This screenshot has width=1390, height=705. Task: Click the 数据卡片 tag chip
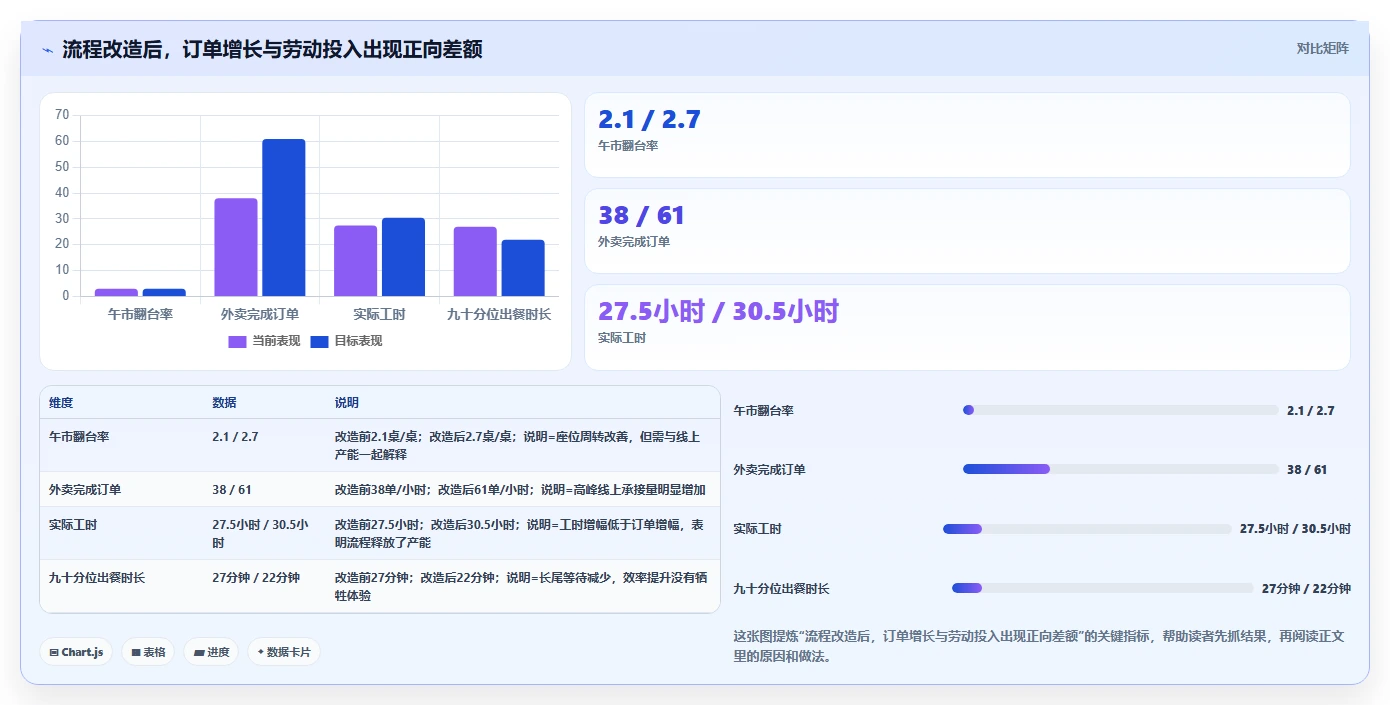click(284, 652)
